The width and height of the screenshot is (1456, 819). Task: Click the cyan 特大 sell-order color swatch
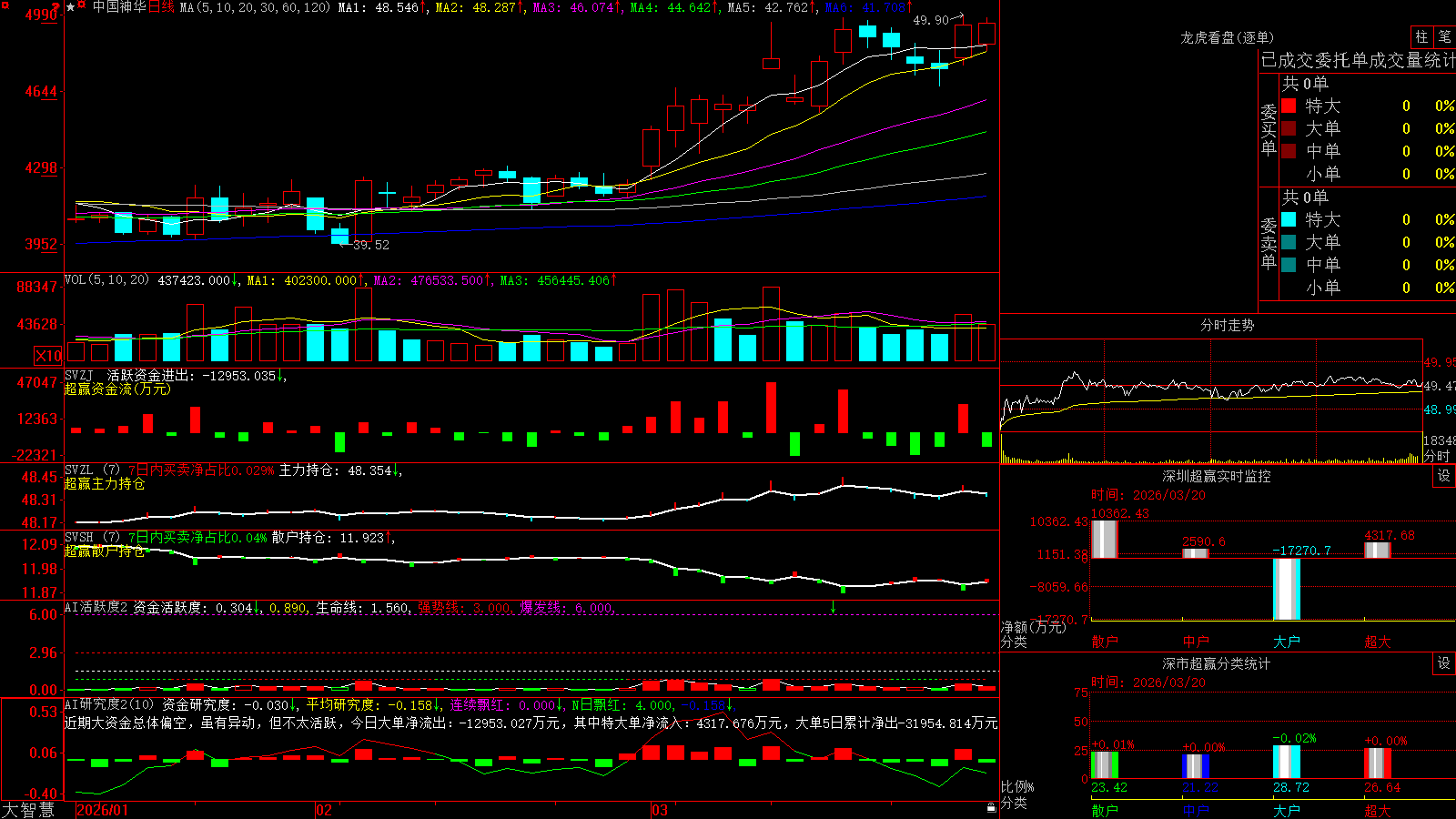[1289, 219]
